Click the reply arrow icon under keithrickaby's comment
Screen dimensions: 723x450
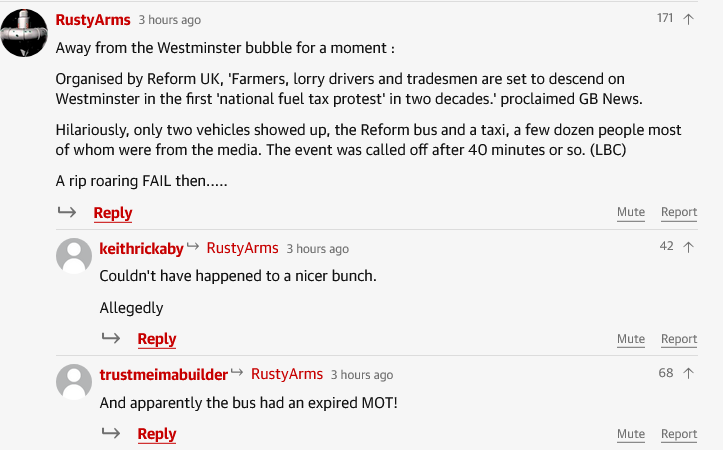111,338
